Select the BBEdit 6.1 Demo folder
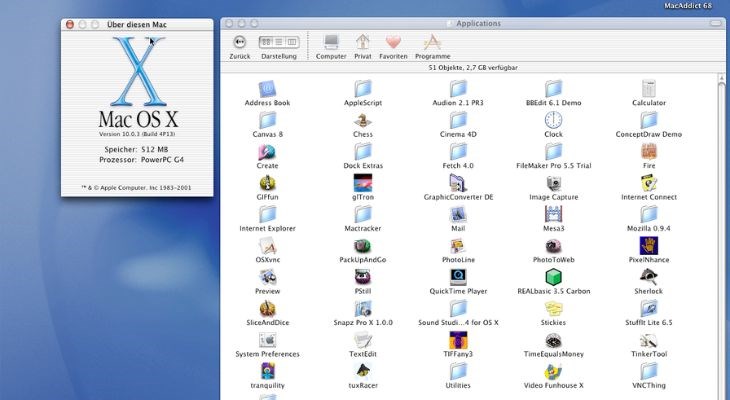Image resolution: width=730 pixels, height=400 pixels. click(x=554, y=88)
